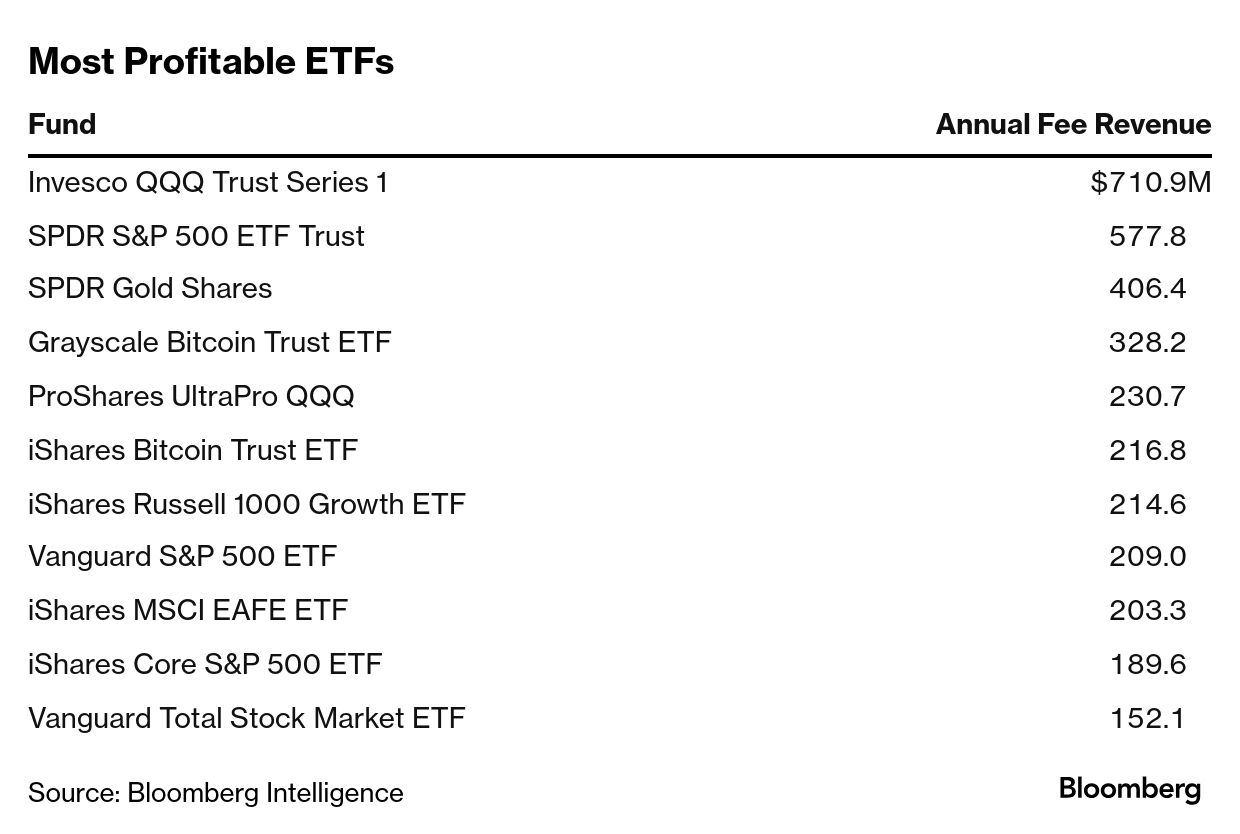Click the Annual Fee Revenue column header
Viewport: 1240px width, 834px height.
(x=1072, y=125)
